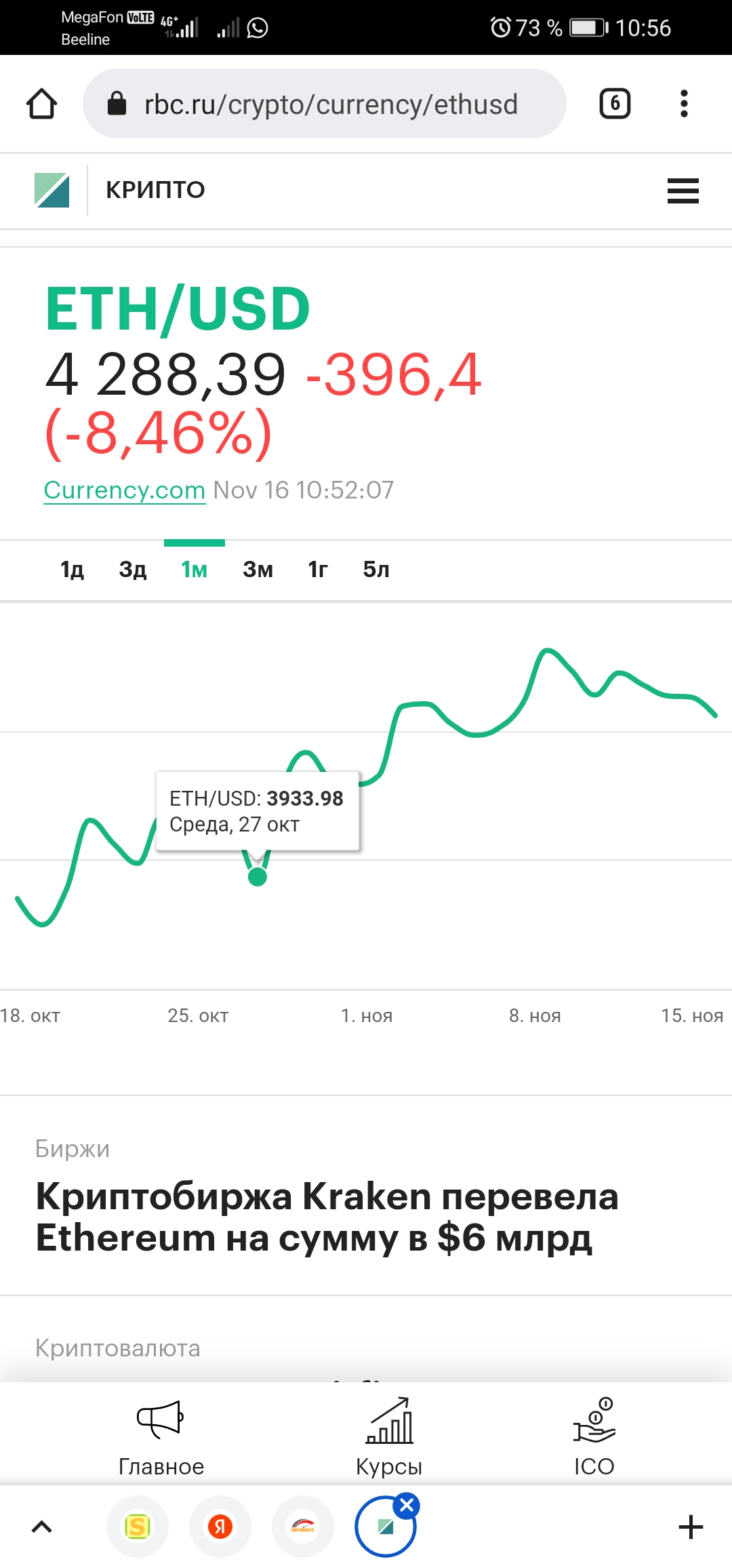Open the Currency.com source link

point(124,490)
